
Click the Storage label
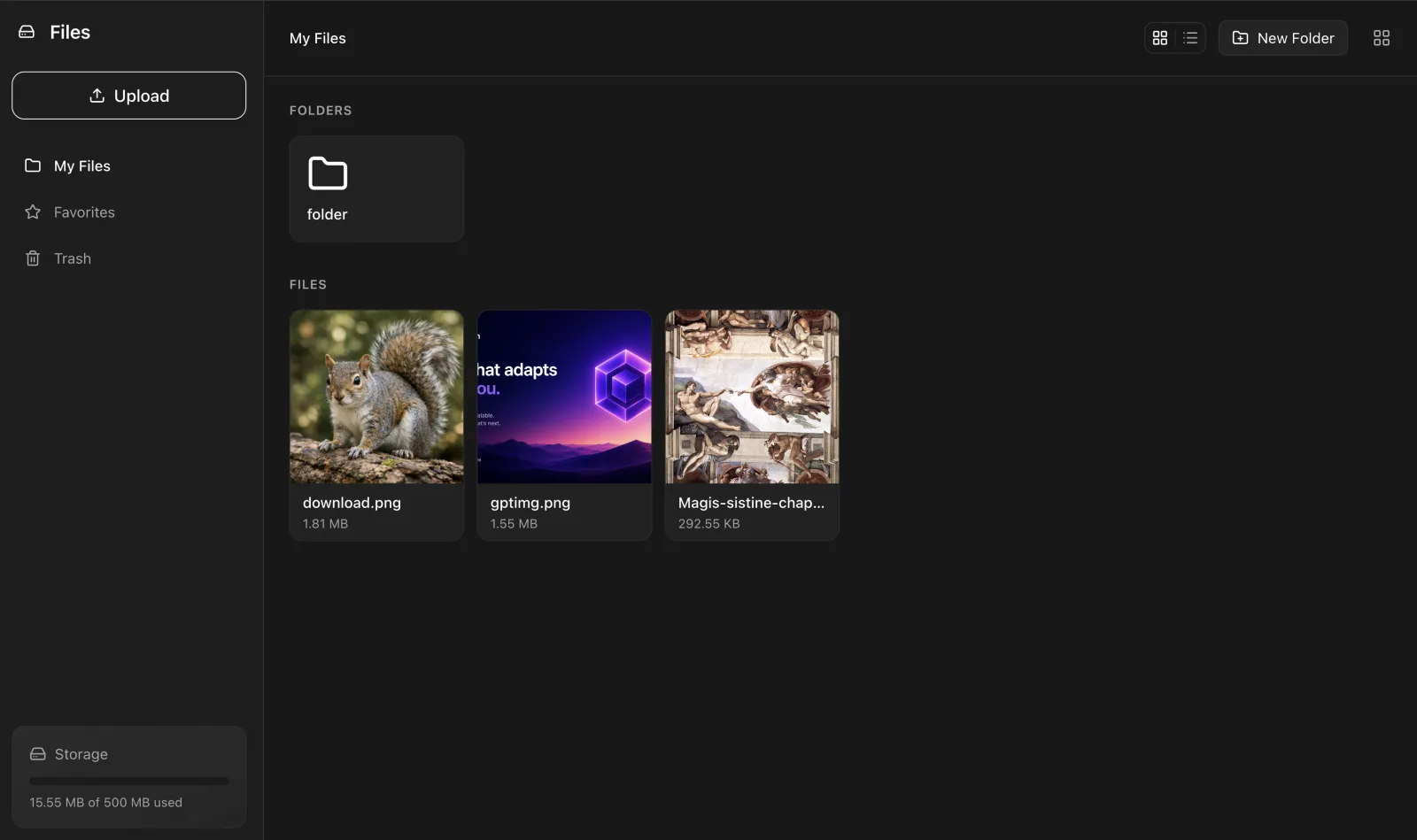coord(81,754)
